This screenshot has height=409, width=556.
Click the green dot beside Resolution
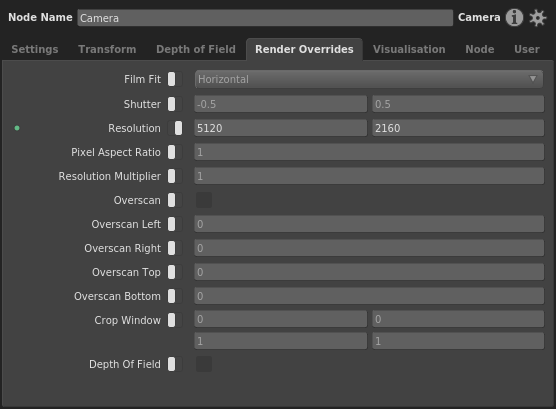click(17, 128)
